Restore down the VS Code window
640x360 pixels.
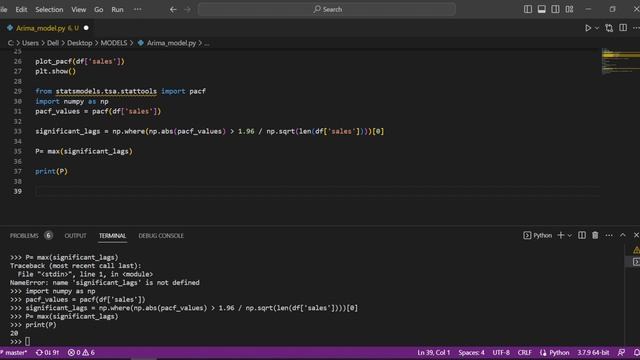point(612,9)
